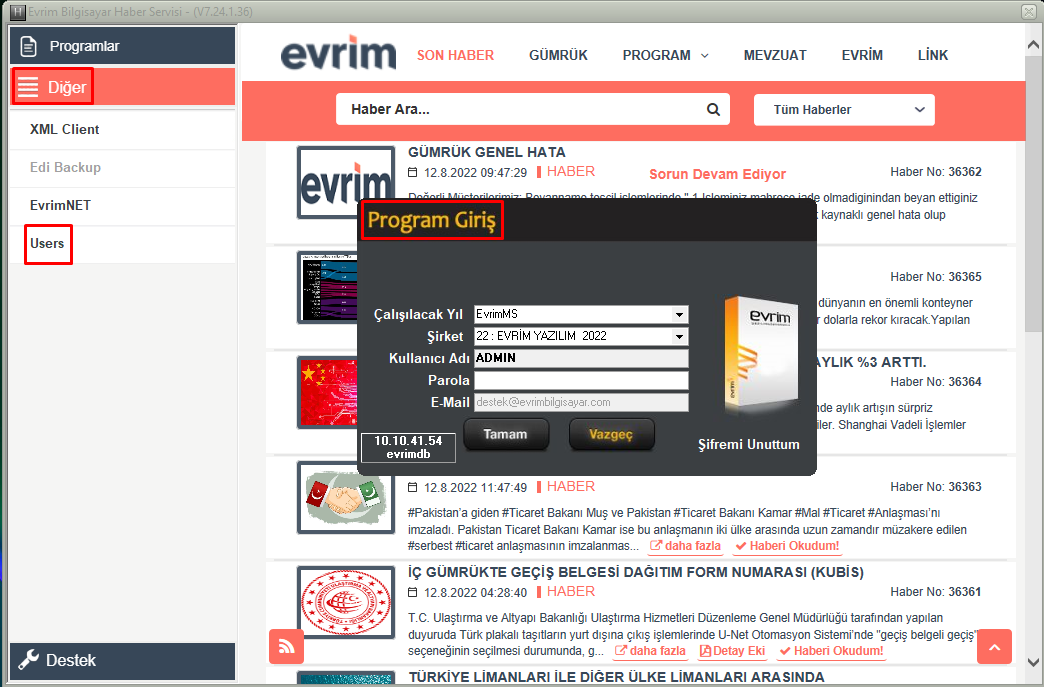Click Haberi Okudum! under Pakistan news
1044x687 pixels.
pos(787,546)
